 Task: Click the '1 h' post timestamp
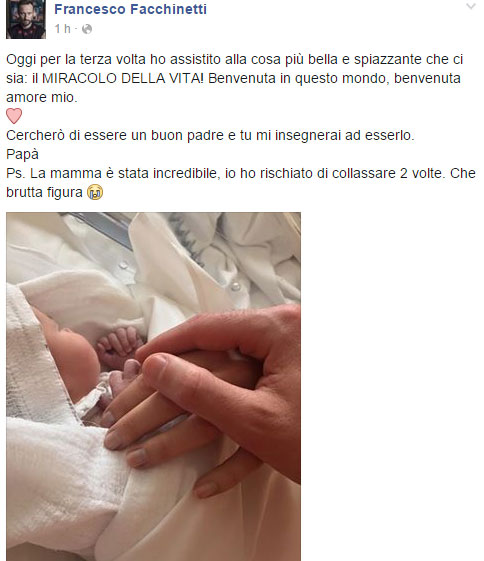[x=62, y=29]
